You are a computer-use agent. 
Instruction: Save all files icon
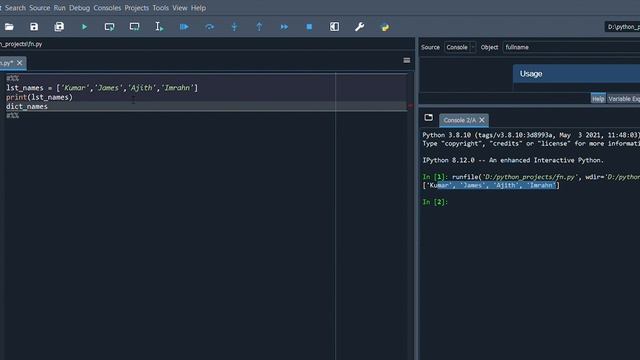point(59,27)
